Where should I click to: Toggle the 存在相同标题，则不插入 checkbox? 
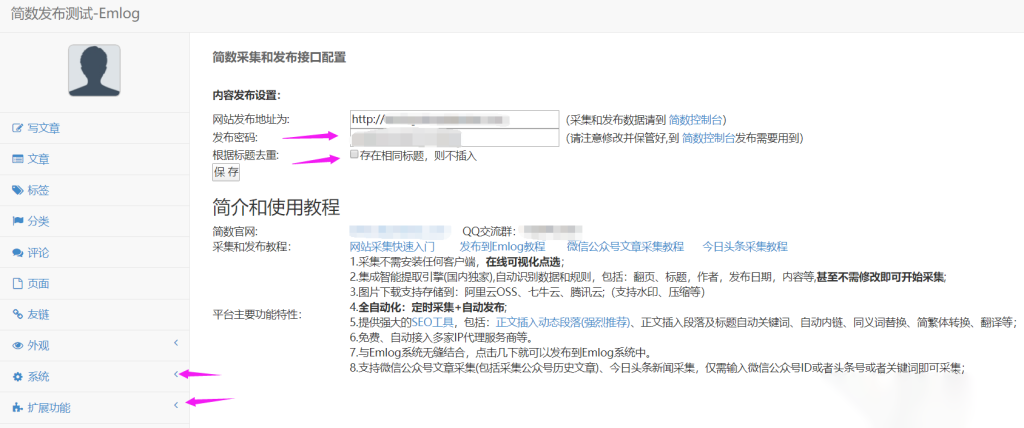[354, 155]
